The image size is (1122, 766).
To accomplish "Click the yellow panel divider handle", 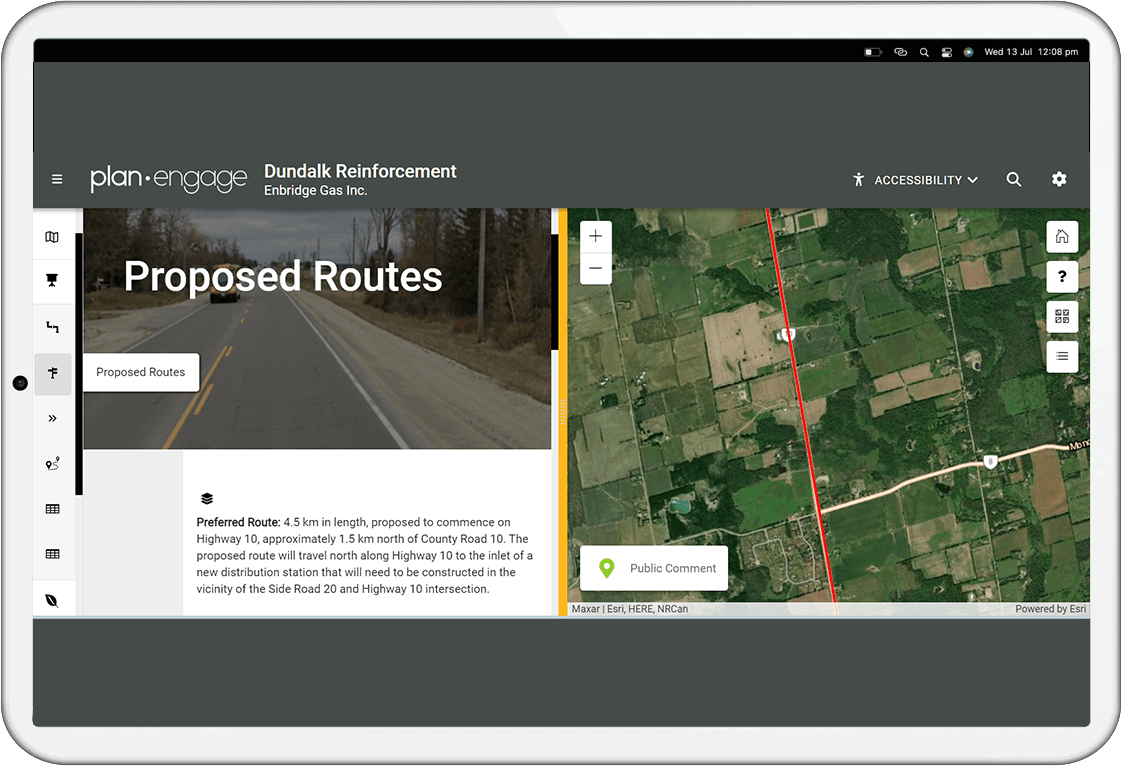I will (x=563, y=412).
